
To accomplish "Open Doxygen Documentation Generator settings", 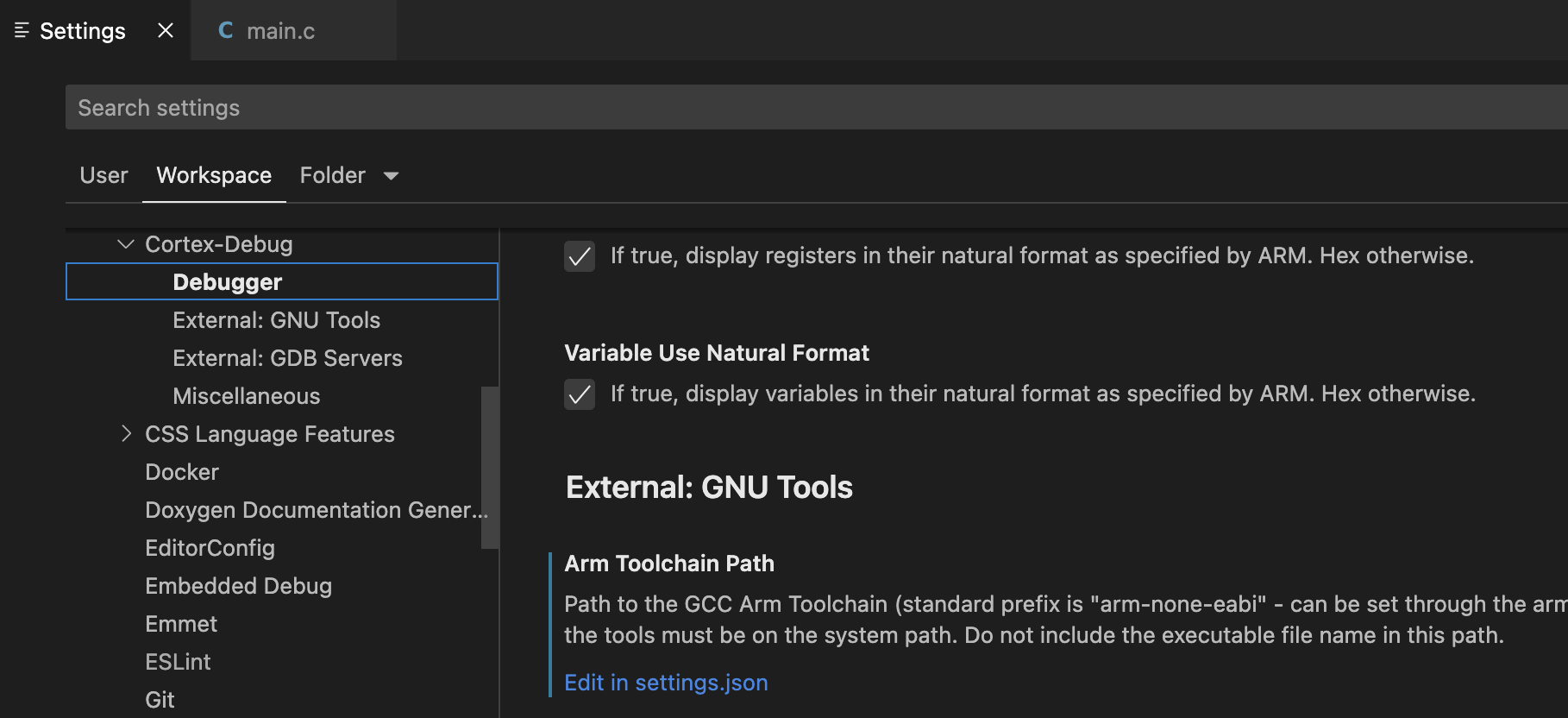I will [x=316, y=510].
